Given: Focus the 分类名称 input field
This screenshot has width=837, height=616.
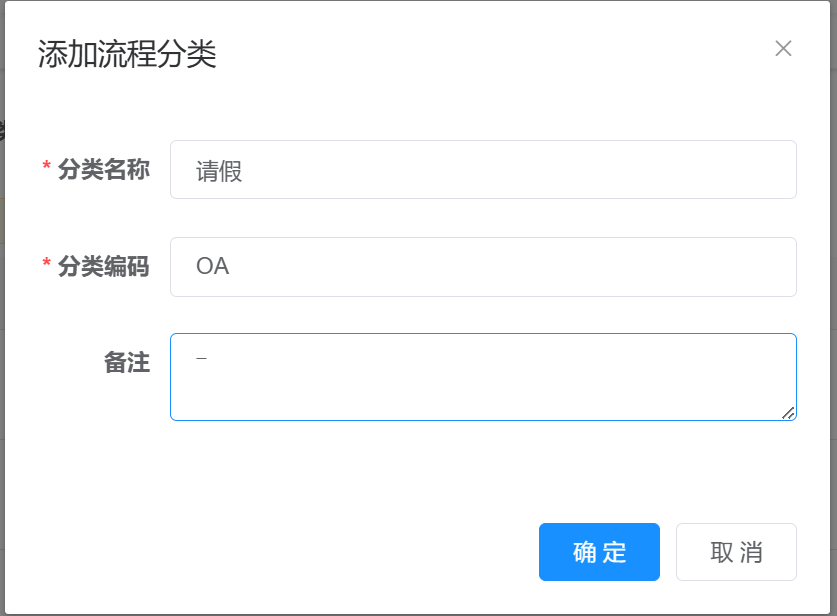Looking at the screenshot, I should coord(500,170).
